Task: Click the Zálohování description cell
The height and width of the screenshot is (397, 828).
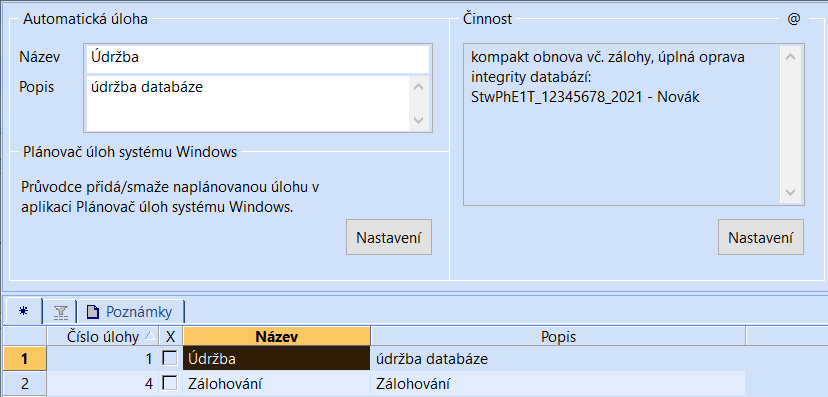Action: pyautogui.click(x=558, y=383)
